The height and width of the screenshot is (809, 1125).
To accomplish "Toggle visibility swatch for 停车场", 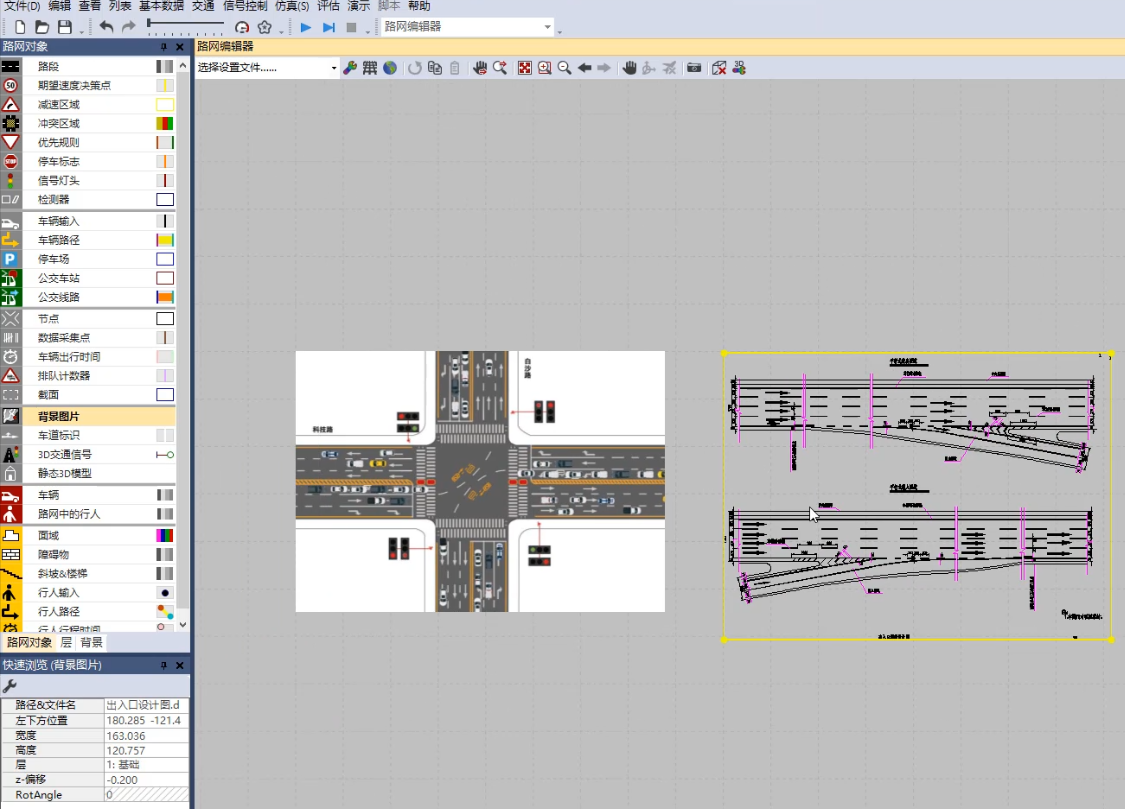I will (x=165, y=259).
